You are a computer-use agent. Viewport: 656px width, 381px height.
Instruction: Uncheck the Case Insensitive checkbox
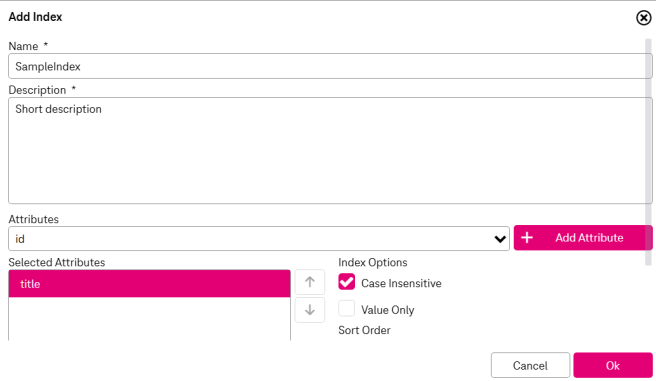[346, 282]
